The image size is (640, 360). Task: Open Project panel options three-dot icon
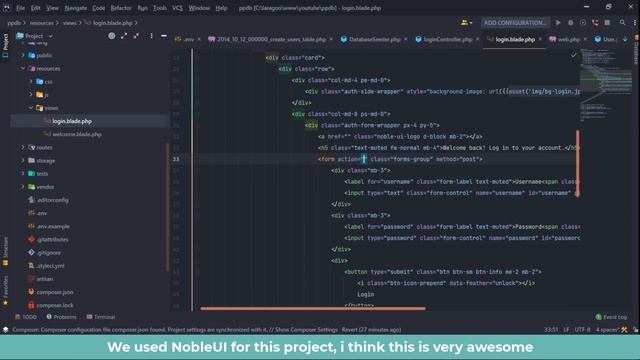[x=151, y=36]
